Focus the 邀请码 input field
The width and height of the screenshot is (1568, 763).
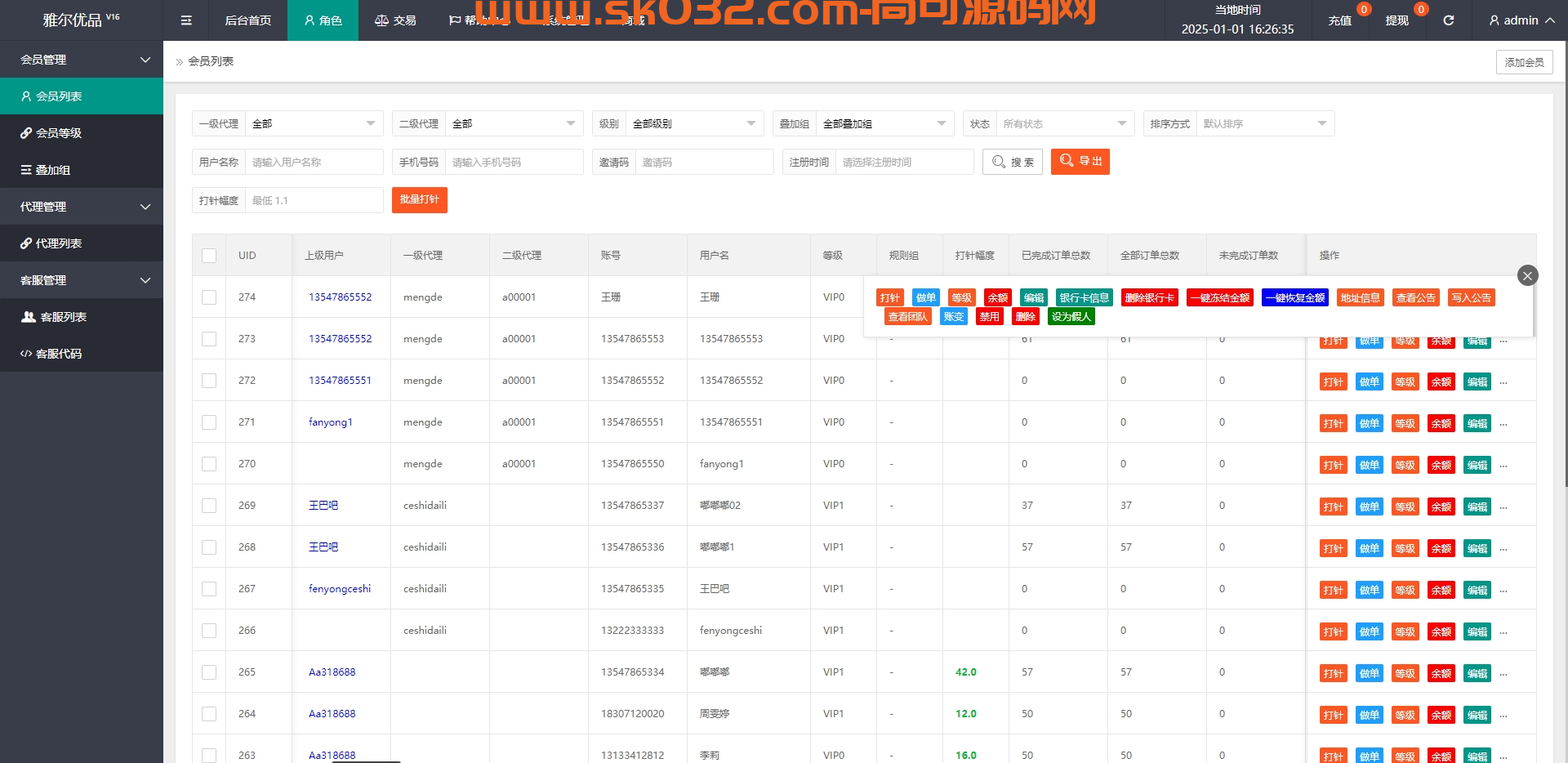click(705, 162)
